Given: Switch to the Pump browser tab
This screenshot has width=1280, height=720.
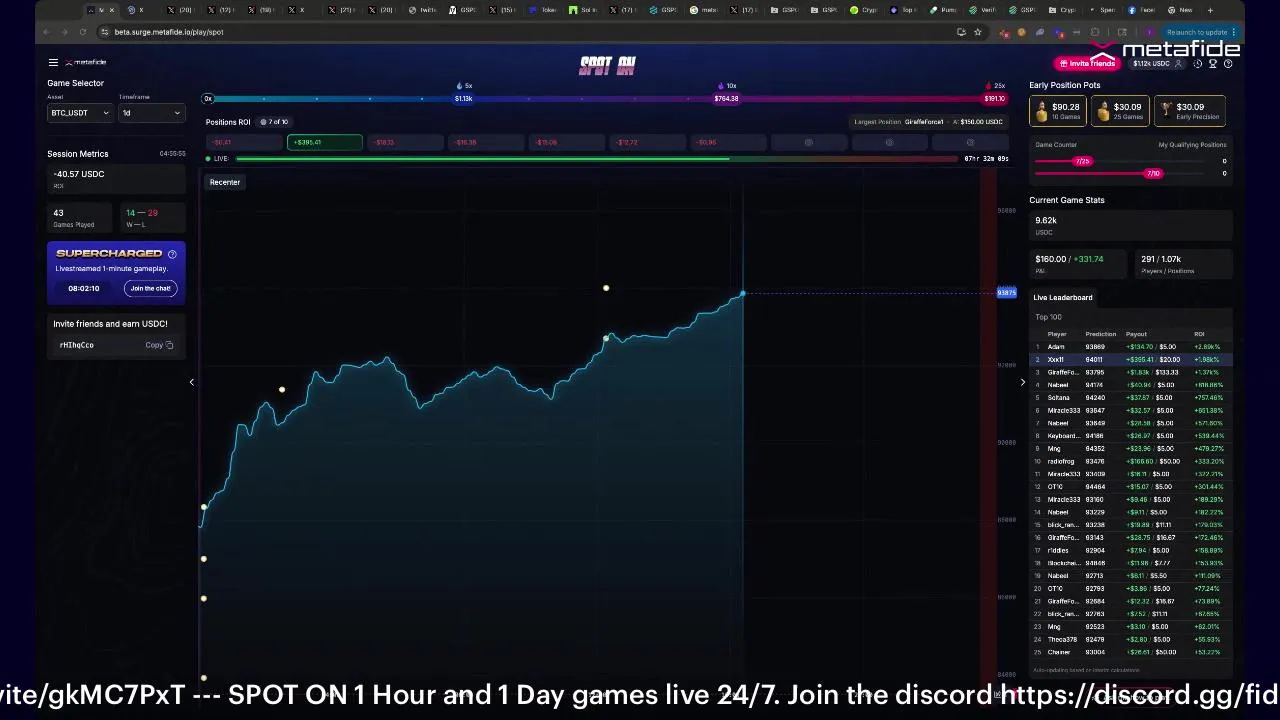Looking at the screenshot, I should (943, 10).
